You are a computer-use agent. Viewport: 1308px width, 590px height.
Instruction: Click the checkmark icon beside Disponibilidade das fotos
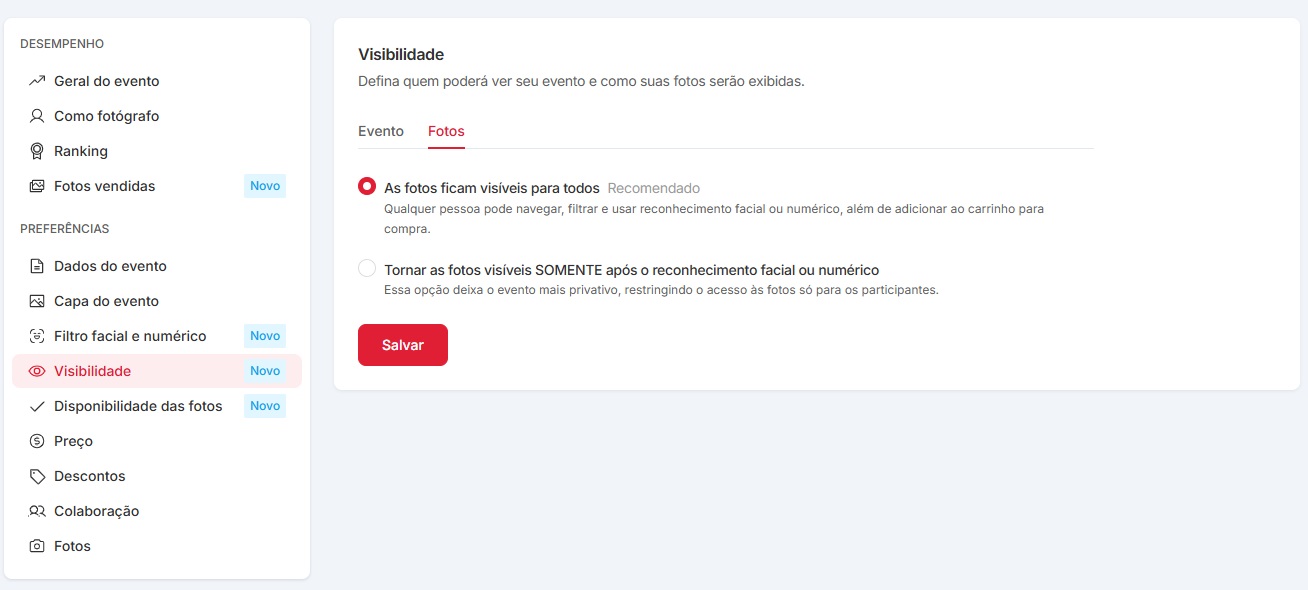pyautogui.click(x=37, y=406)
